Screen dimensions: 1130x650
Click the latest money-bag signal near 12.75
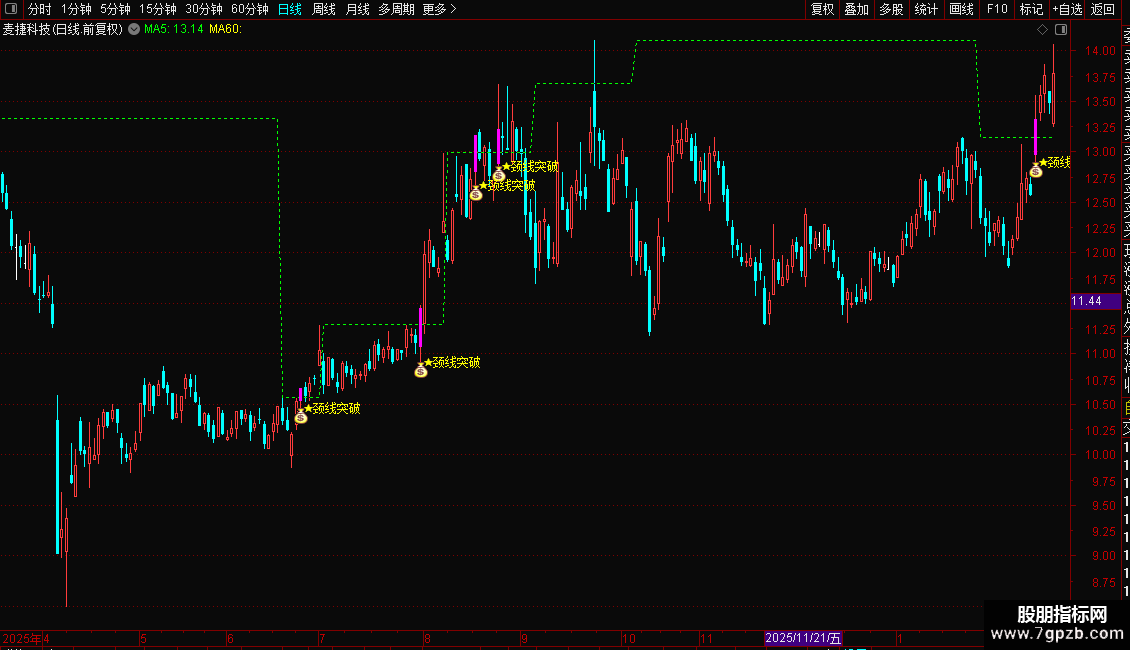[x=1036, y=172]
